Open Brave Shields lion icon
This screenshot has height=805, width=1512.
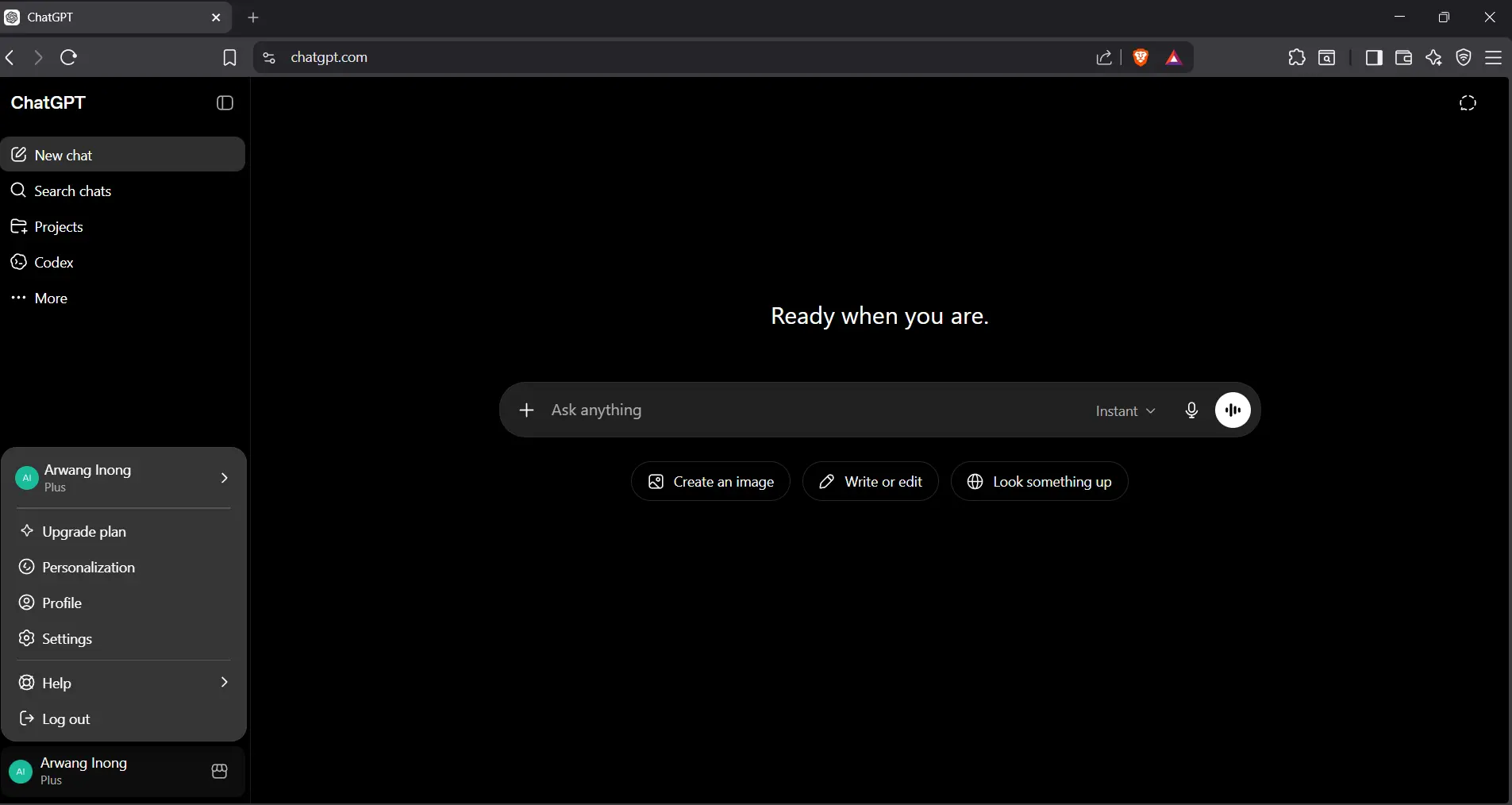(x=1141, y=57)
